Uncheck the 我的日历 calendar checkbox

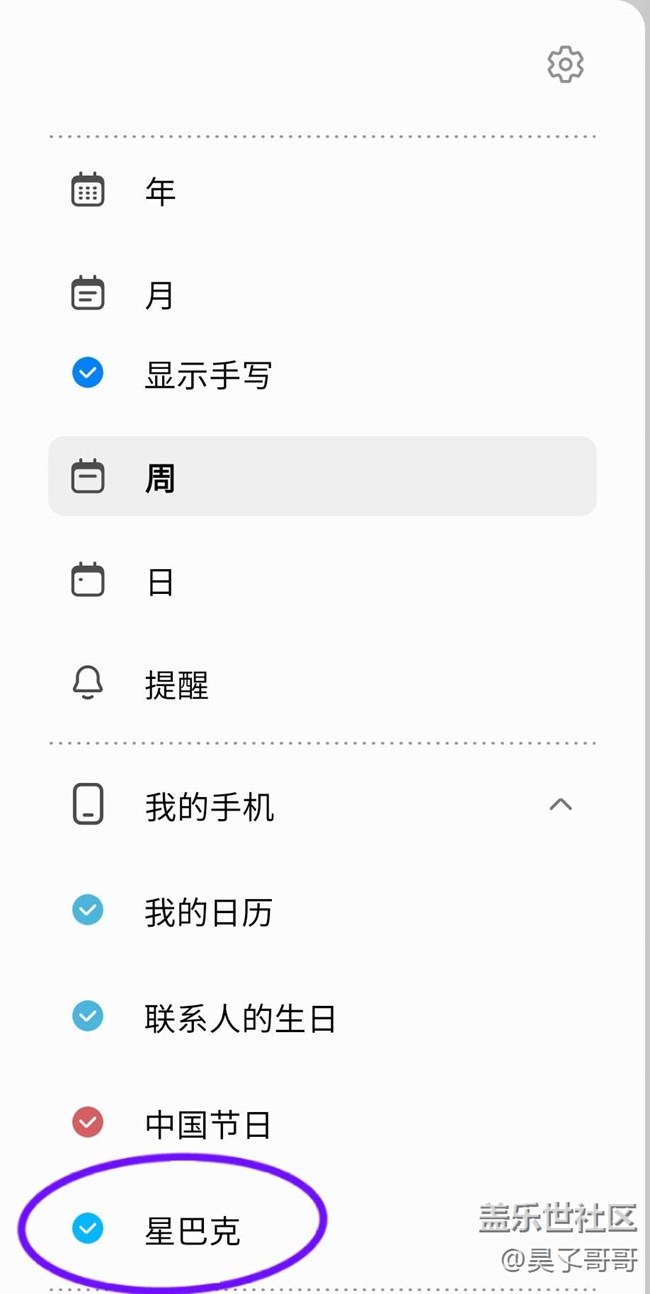coord(88,910)
